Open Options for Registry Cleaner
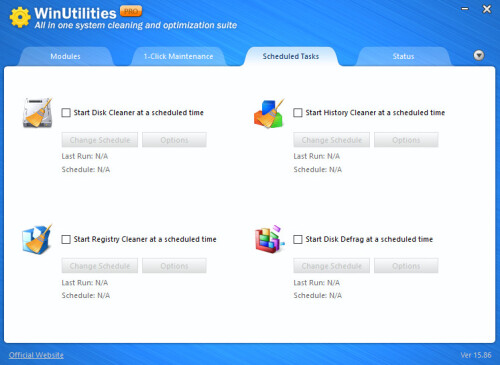Viewport: 500px width, 365px height. (x=174, y=266)
